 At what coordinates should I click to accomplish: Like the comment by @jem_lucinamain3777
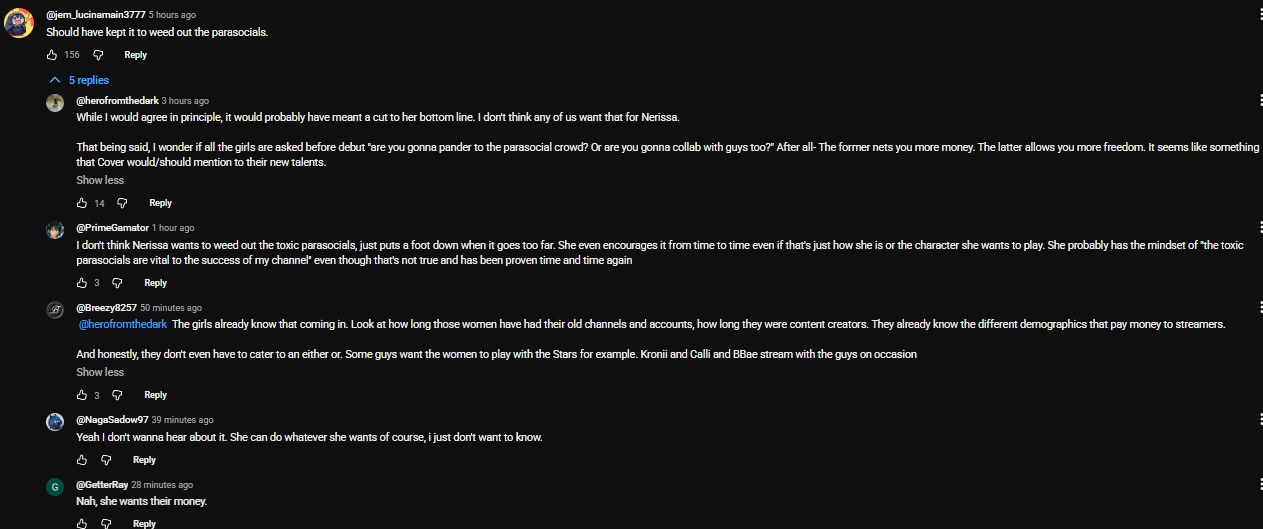[52, 55]
